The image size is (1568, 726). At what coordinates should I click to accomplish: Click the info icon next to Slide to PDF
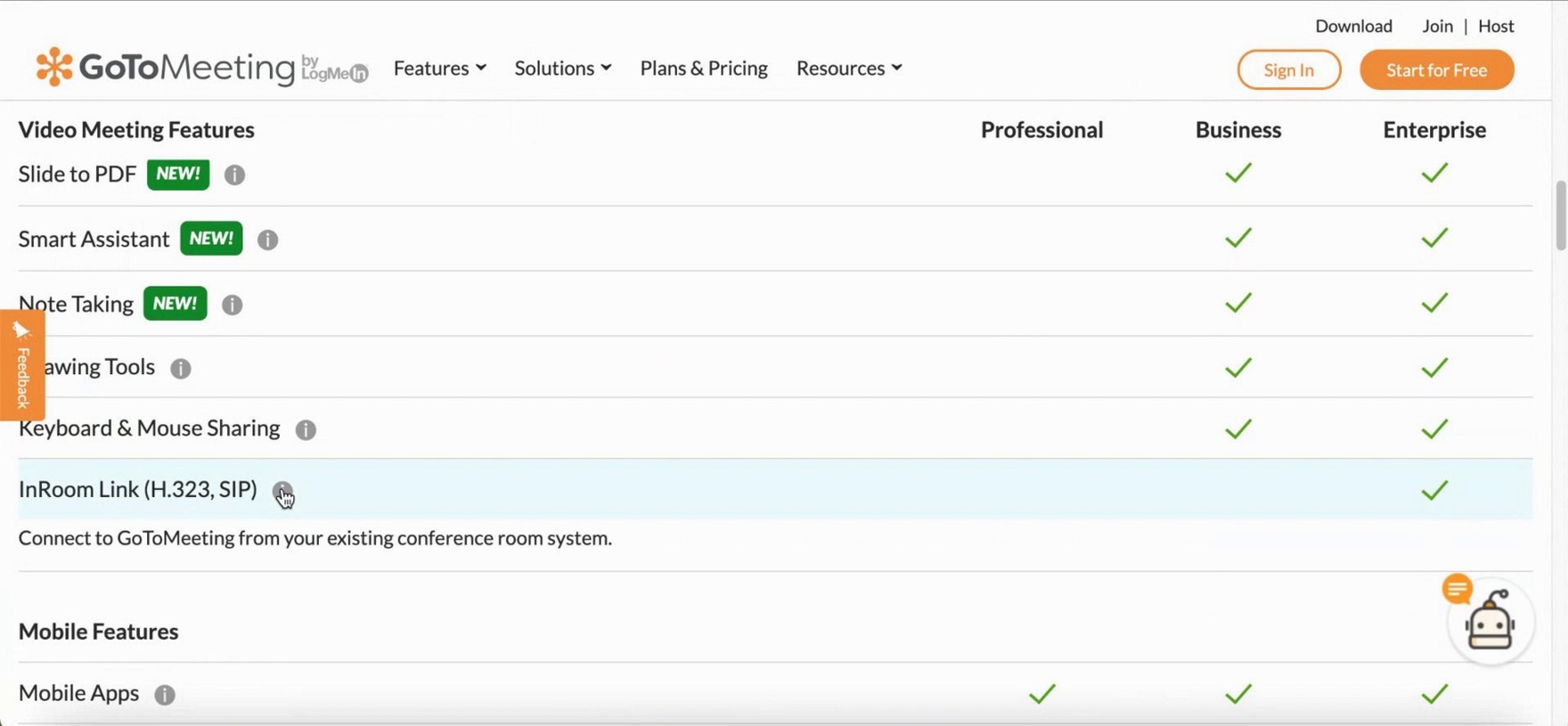pos(234,175)
